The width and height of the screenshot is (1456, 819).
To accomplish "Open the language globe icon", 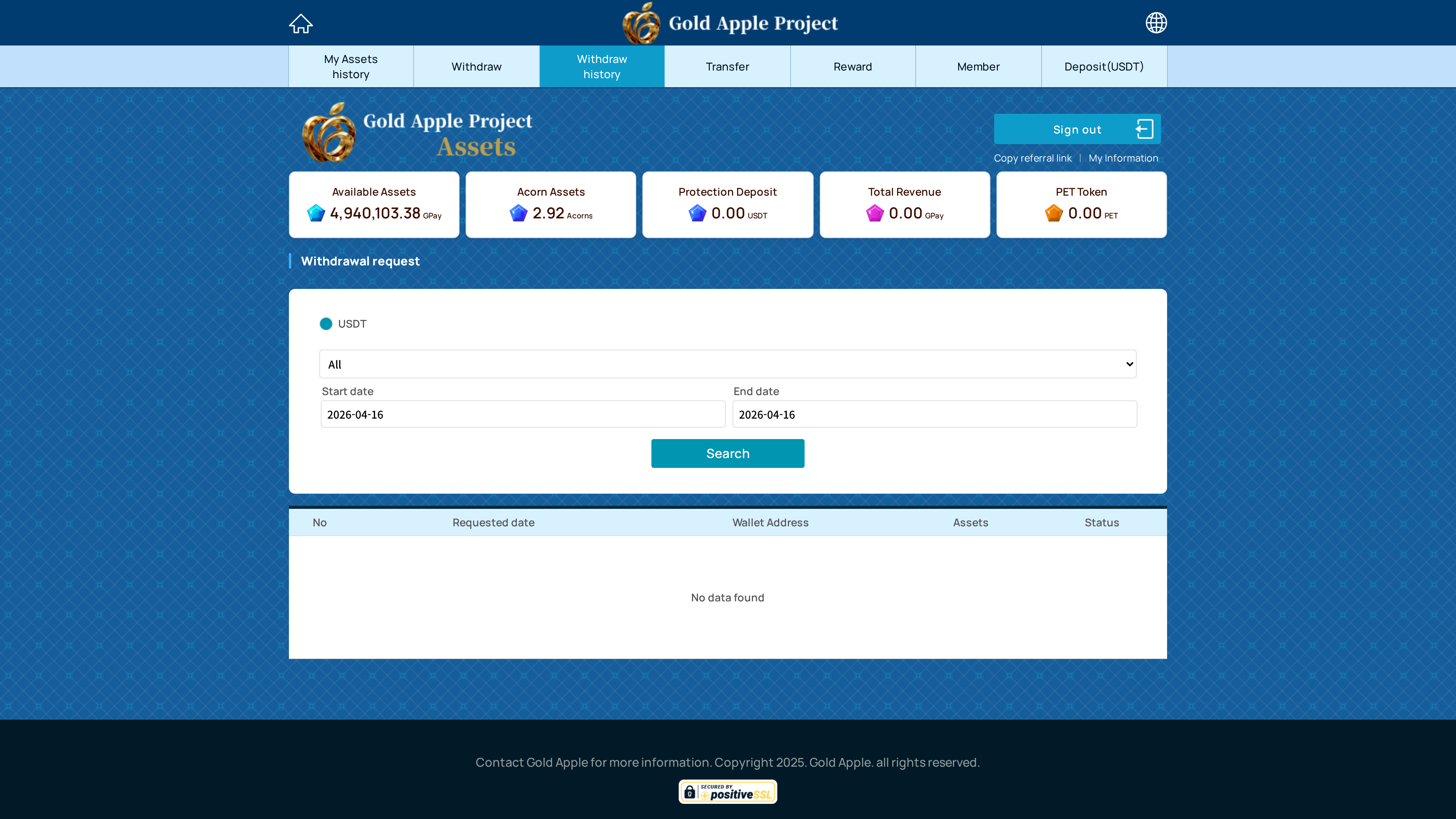I will [1156, 23].
